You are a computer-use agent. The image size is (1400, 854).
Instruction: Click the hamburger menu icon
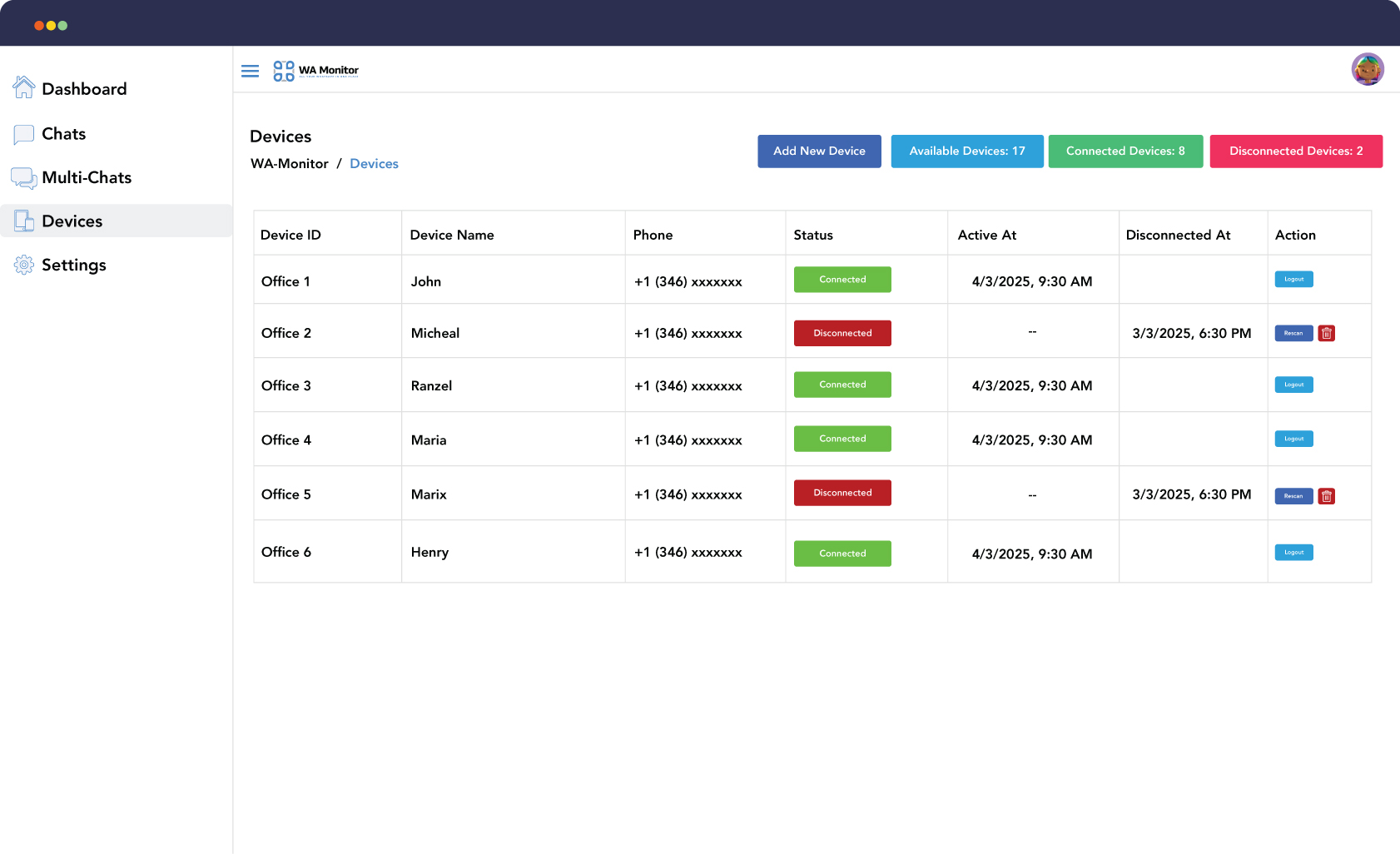250,71
